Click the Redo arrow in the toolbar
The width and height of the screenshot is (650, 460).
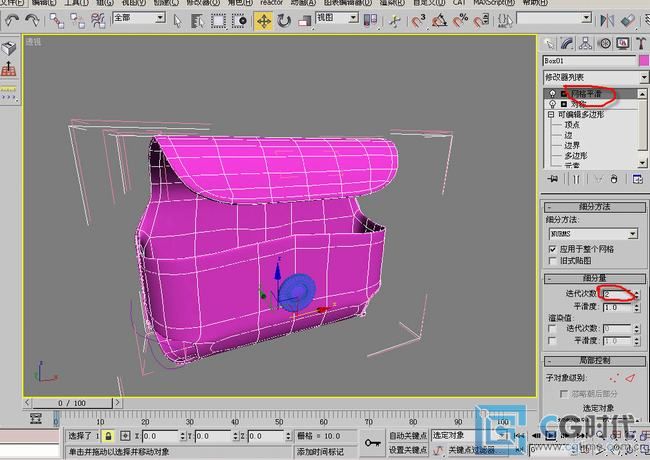[x=32, y=20]
